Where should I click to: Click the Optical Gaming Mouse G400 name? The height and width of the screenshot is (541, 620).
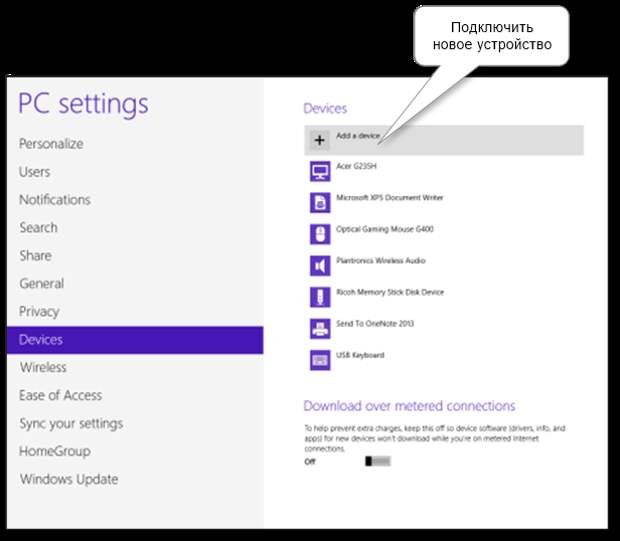coord(385,229)
